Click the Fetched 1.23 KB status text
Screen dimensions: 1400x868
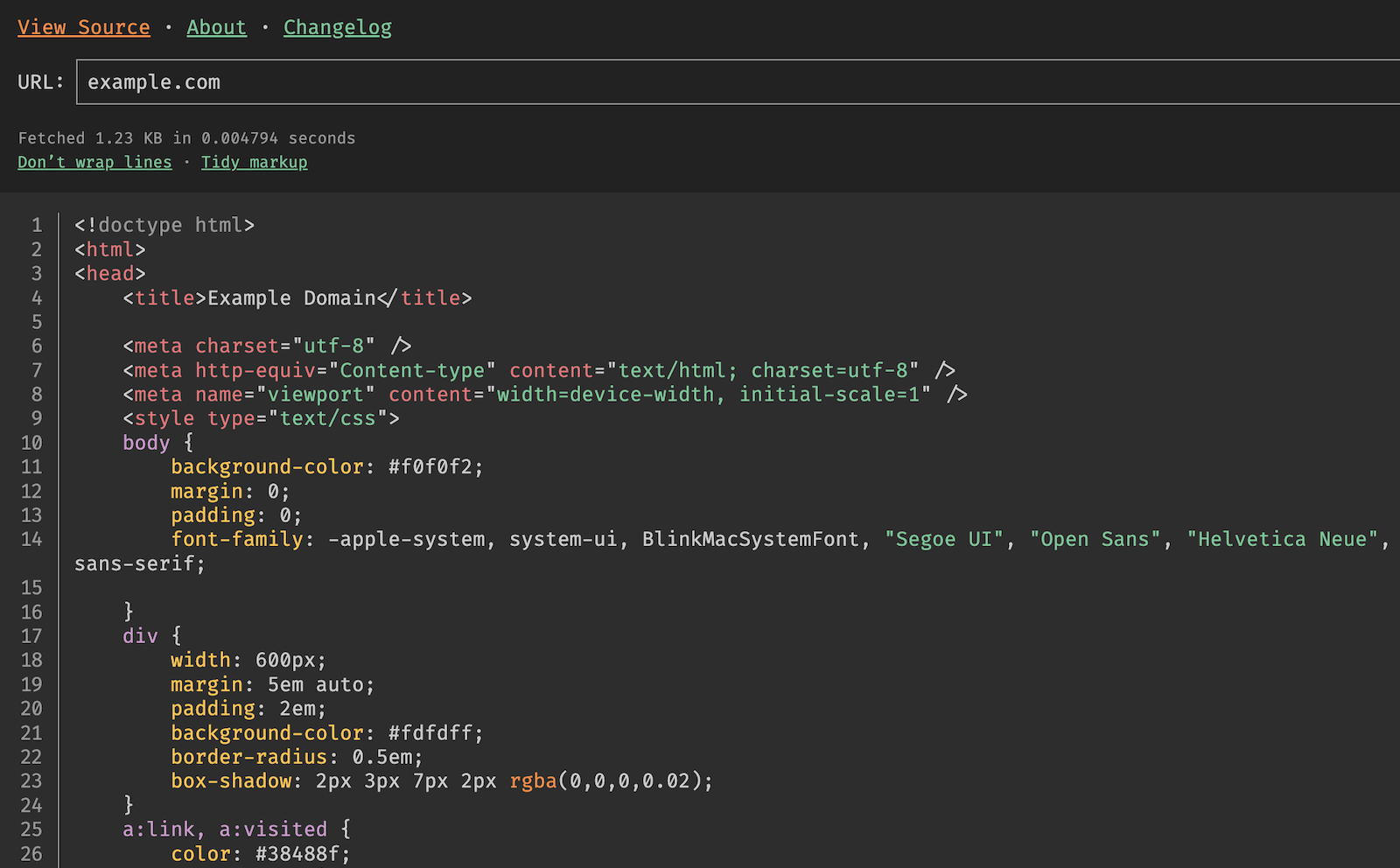(186, 138)
